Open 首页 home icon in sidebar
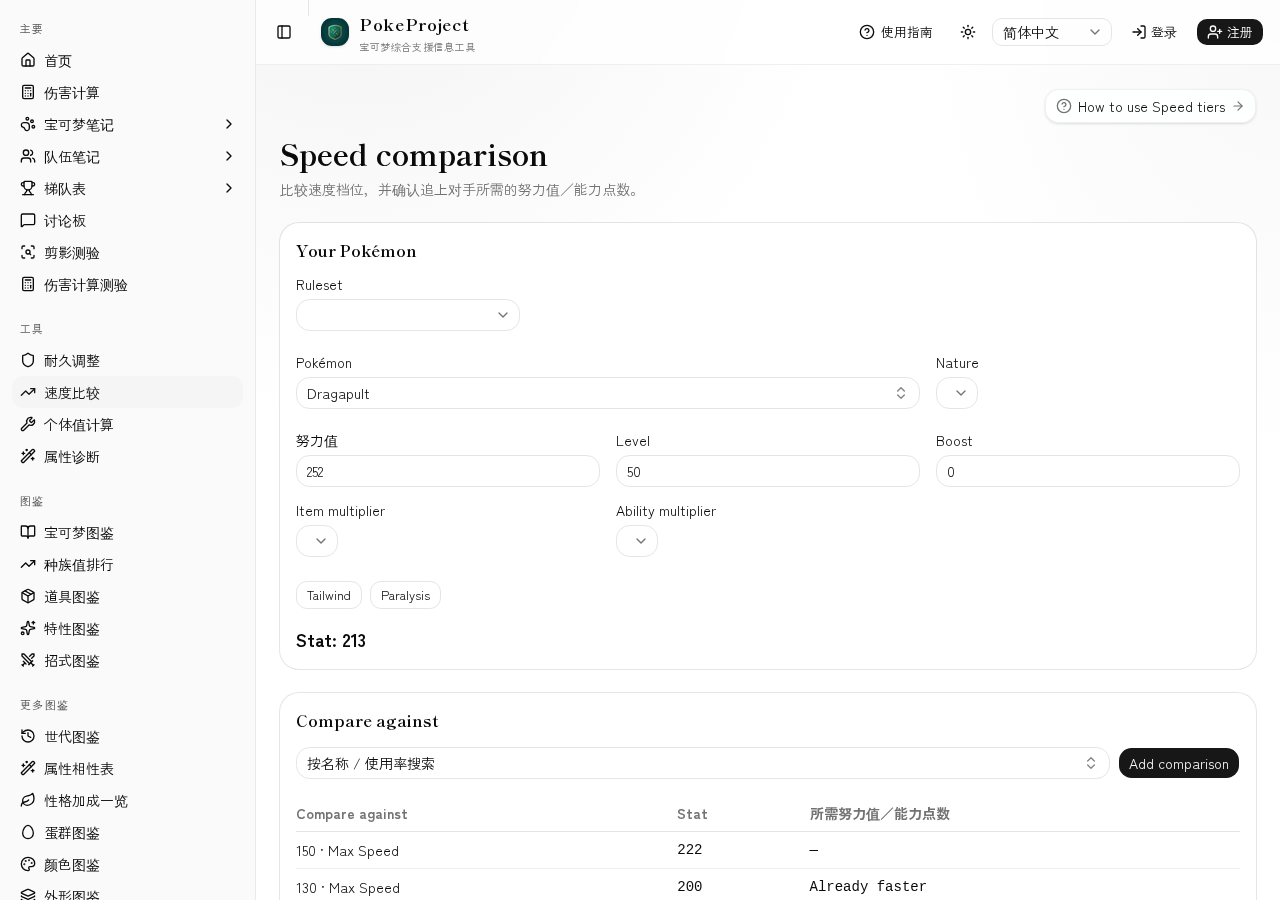The image size is (1280, 900). (28, 60)
